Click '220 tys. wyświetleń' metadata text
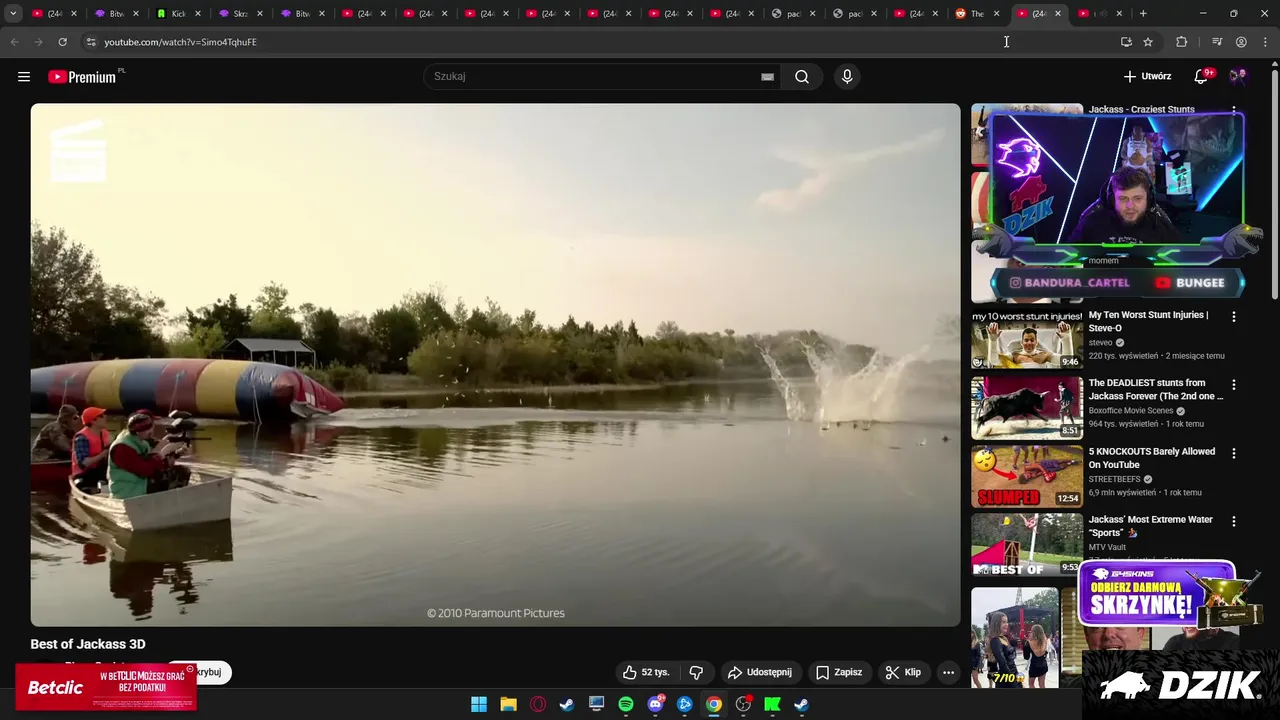 1124,356
